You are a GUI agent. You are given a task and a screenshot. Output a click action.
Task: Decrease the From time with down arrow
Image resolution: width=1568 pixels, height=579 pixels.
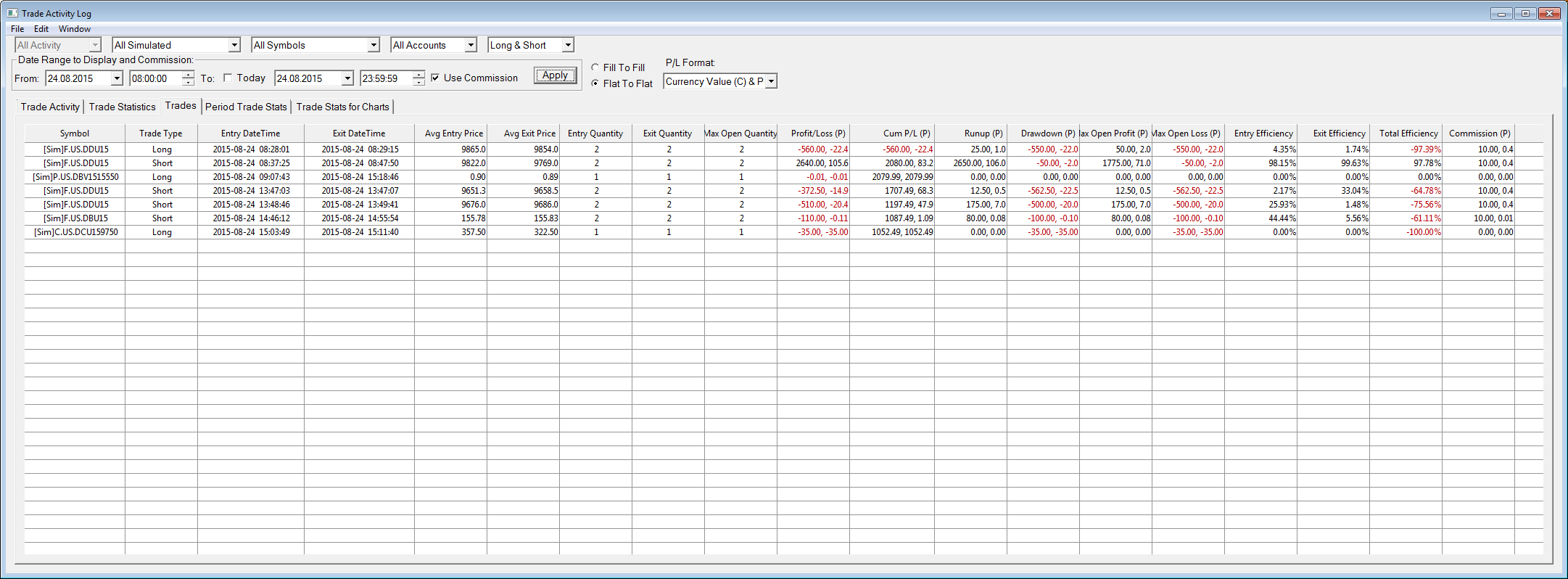point(188,82)
